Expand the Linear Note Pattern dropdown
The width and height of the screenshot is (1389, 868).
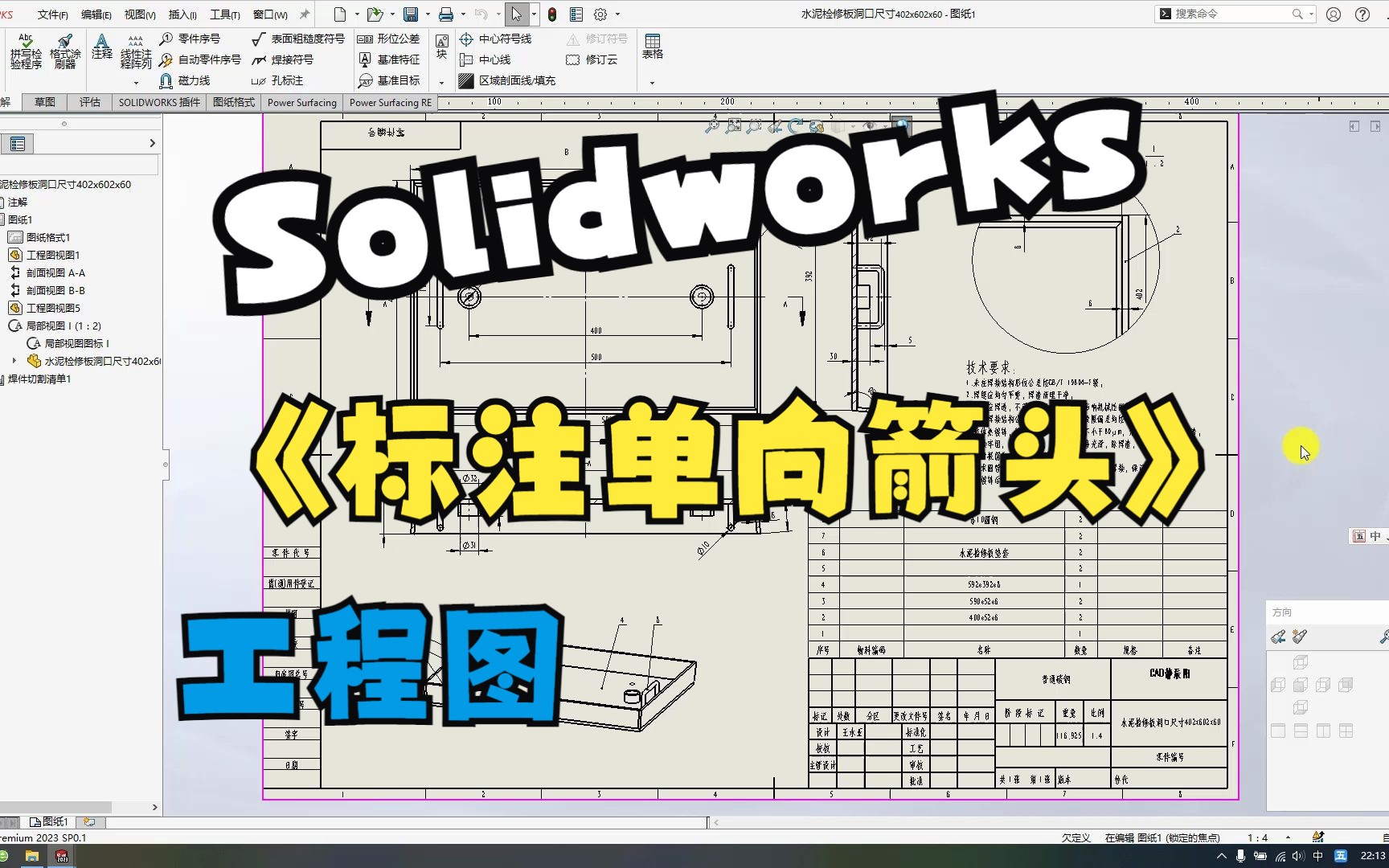(x=136, y=82)
